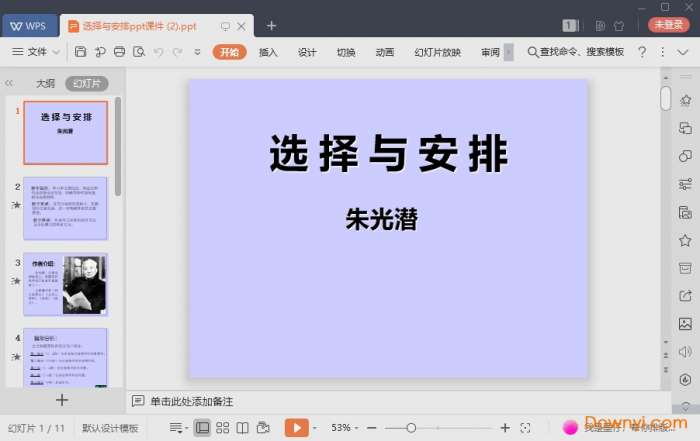
Task: Open the three-dot more options menu
Action: coord(662,52)
